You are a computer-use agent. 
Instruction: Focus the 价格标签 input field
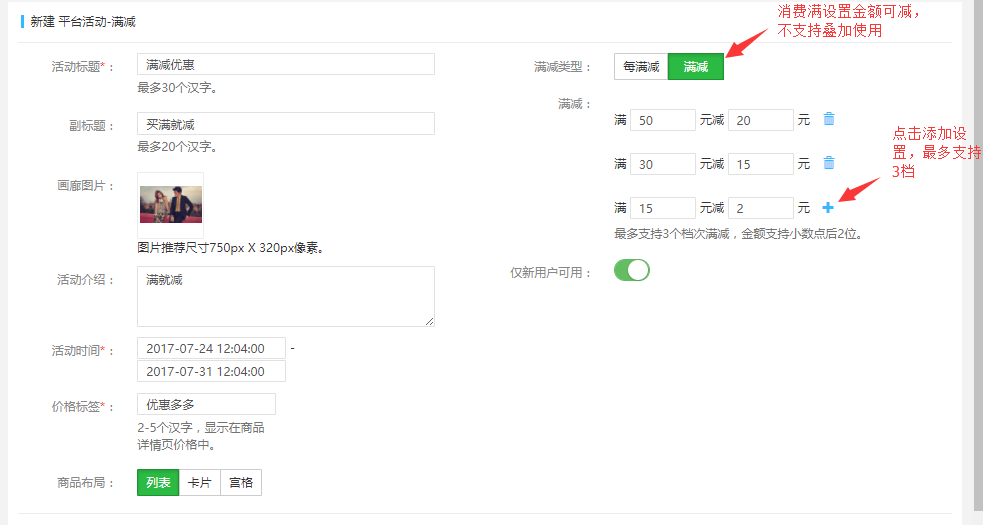206,405
